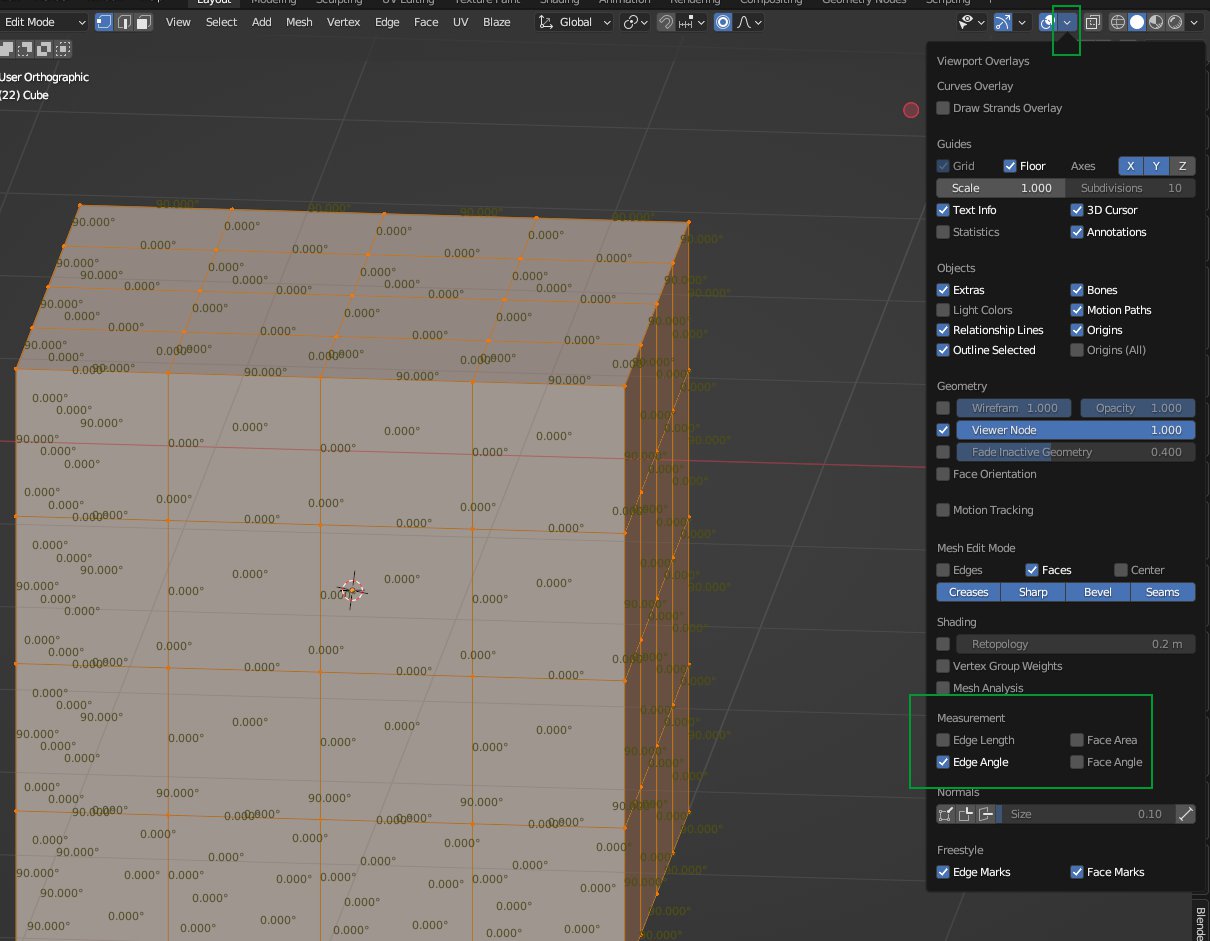
Task: Switch to wireframe viewport shading
Action: [x=1118, y=22]
